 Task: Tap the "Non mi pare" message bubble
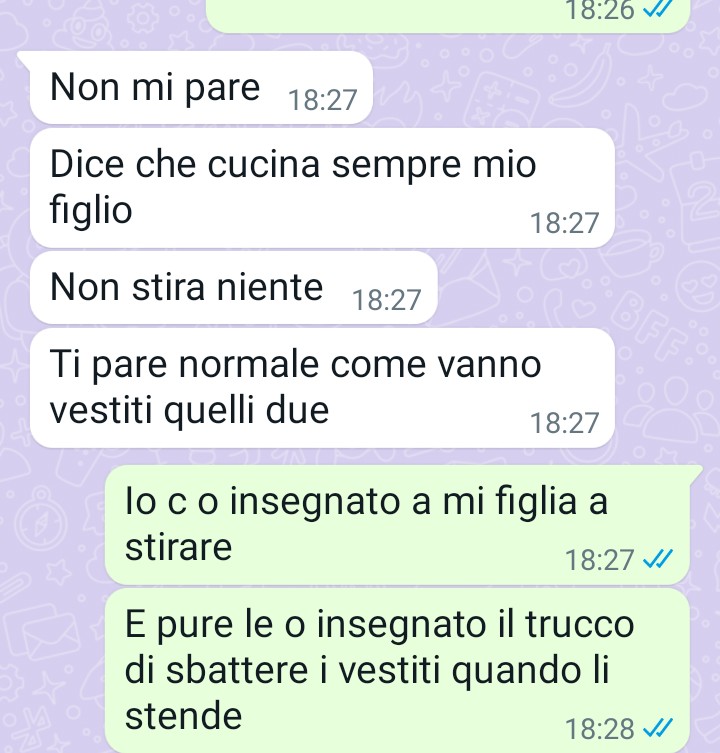201,87
